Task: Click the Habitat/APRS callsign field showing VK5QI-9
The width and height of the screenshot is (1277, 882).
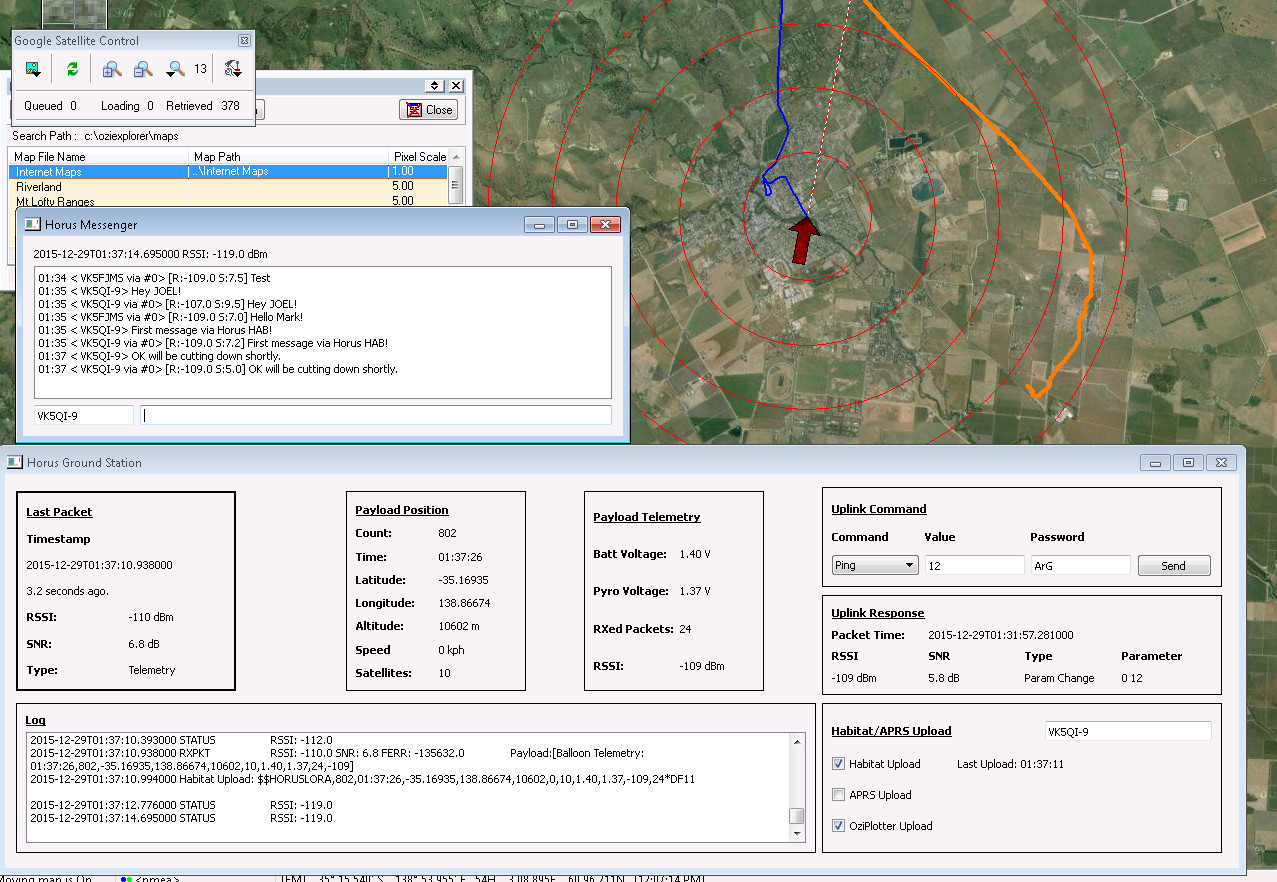Action: 1128,732
